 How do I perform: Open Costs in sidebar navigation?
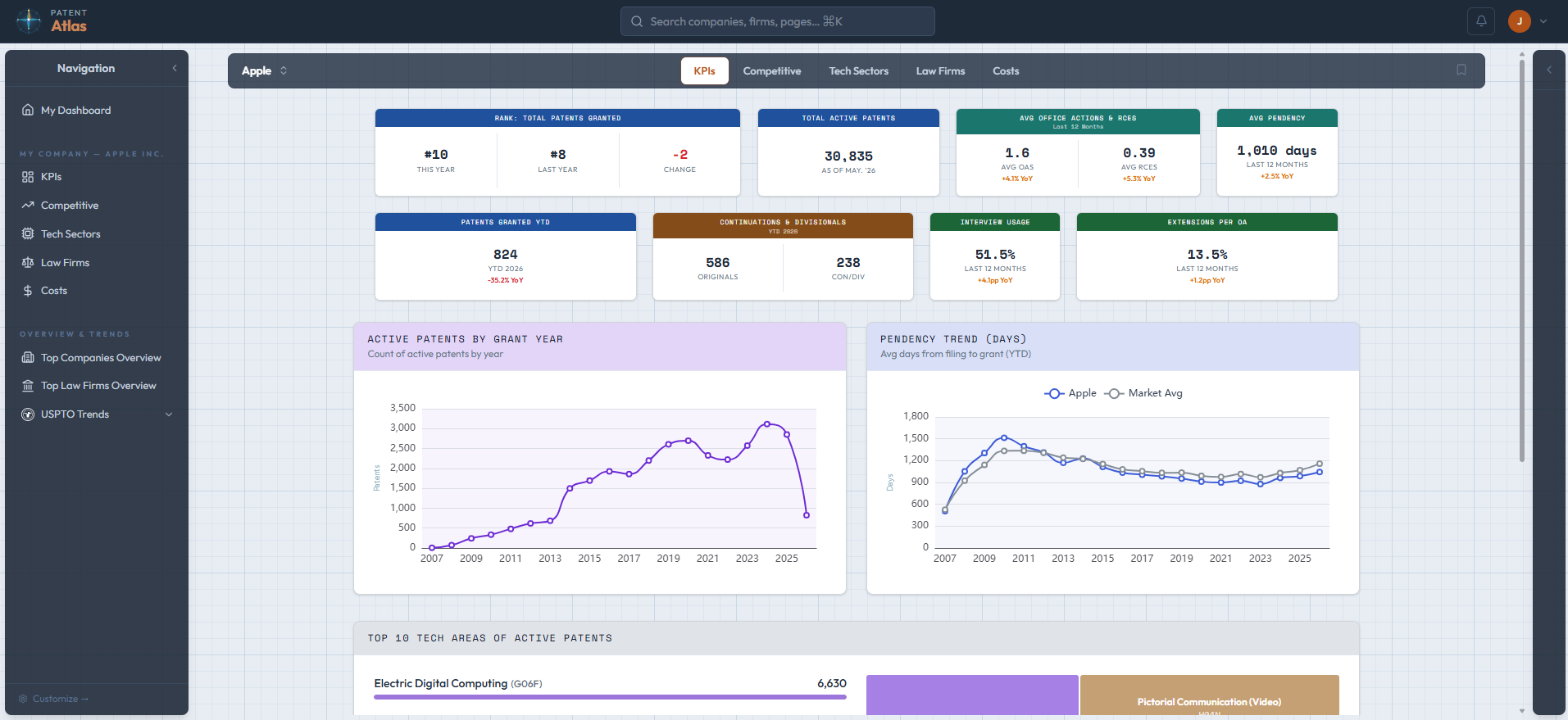click(x=97, y=291)
